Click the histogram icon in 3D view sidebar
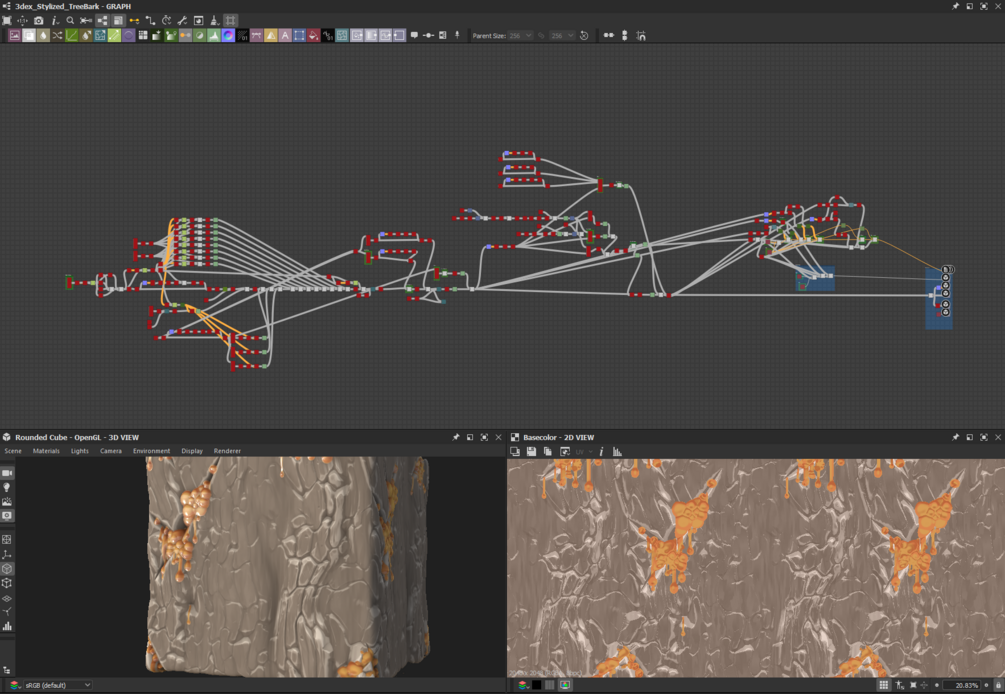 click(x=7, y=626)
